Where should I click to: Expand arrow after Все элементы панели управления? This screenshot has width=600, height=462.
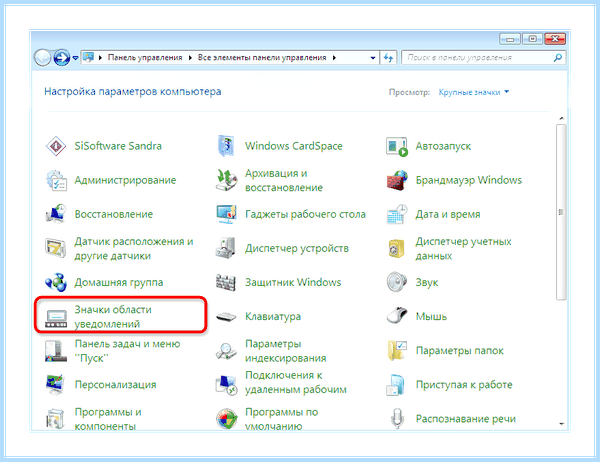pos(334,58)
